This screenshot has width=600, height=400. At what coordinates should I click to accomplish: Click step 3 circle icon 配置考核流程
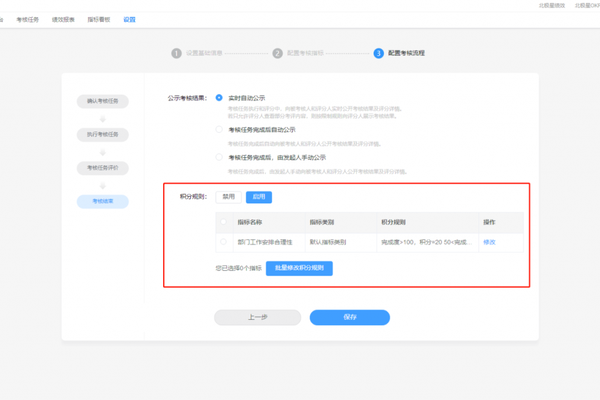click(379, 53)
